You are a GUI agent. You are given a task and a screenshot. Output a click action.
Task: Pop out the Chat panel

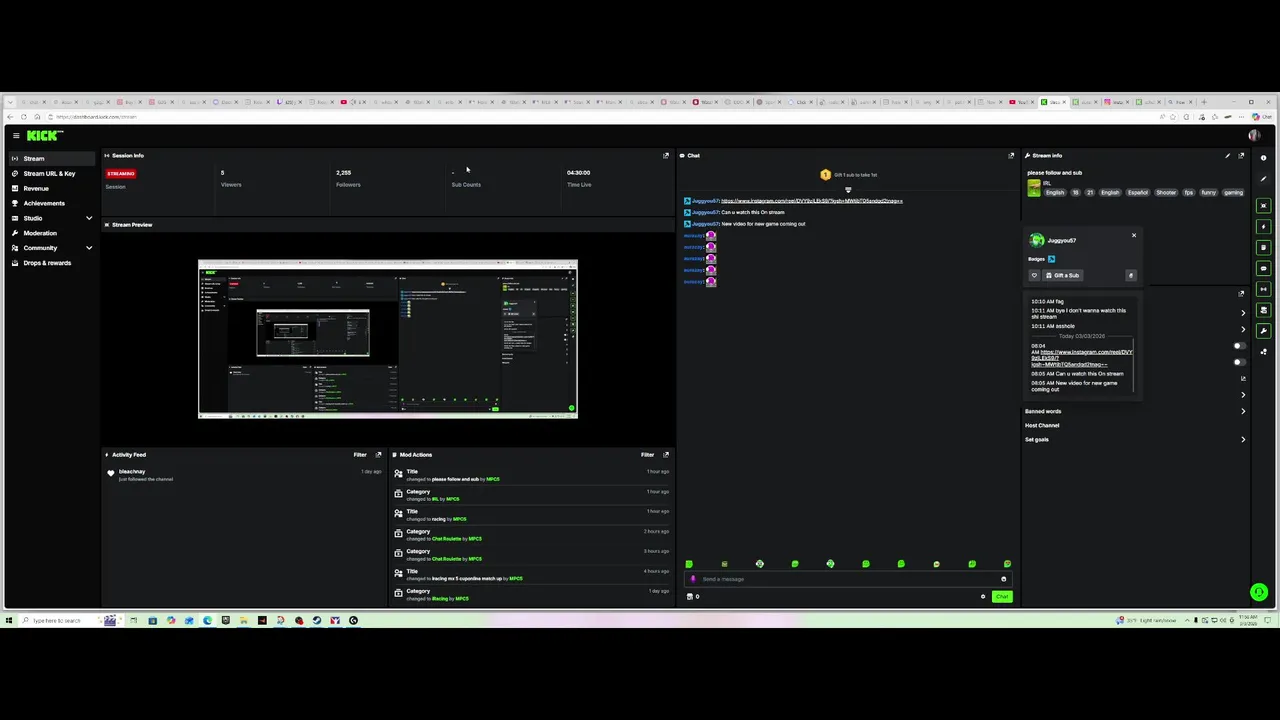pos(1011,155)
